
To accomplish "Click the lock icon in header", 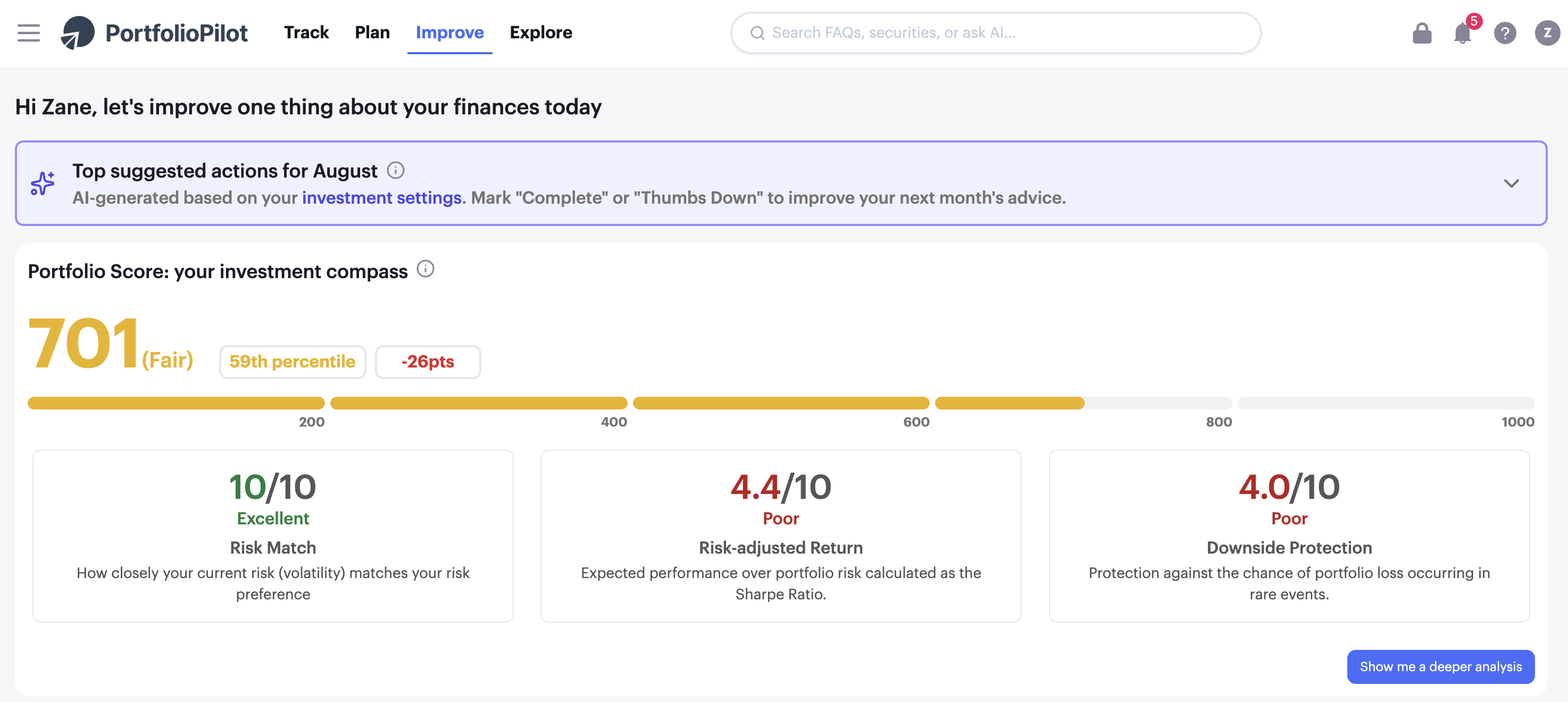I will coord(1422,33).
